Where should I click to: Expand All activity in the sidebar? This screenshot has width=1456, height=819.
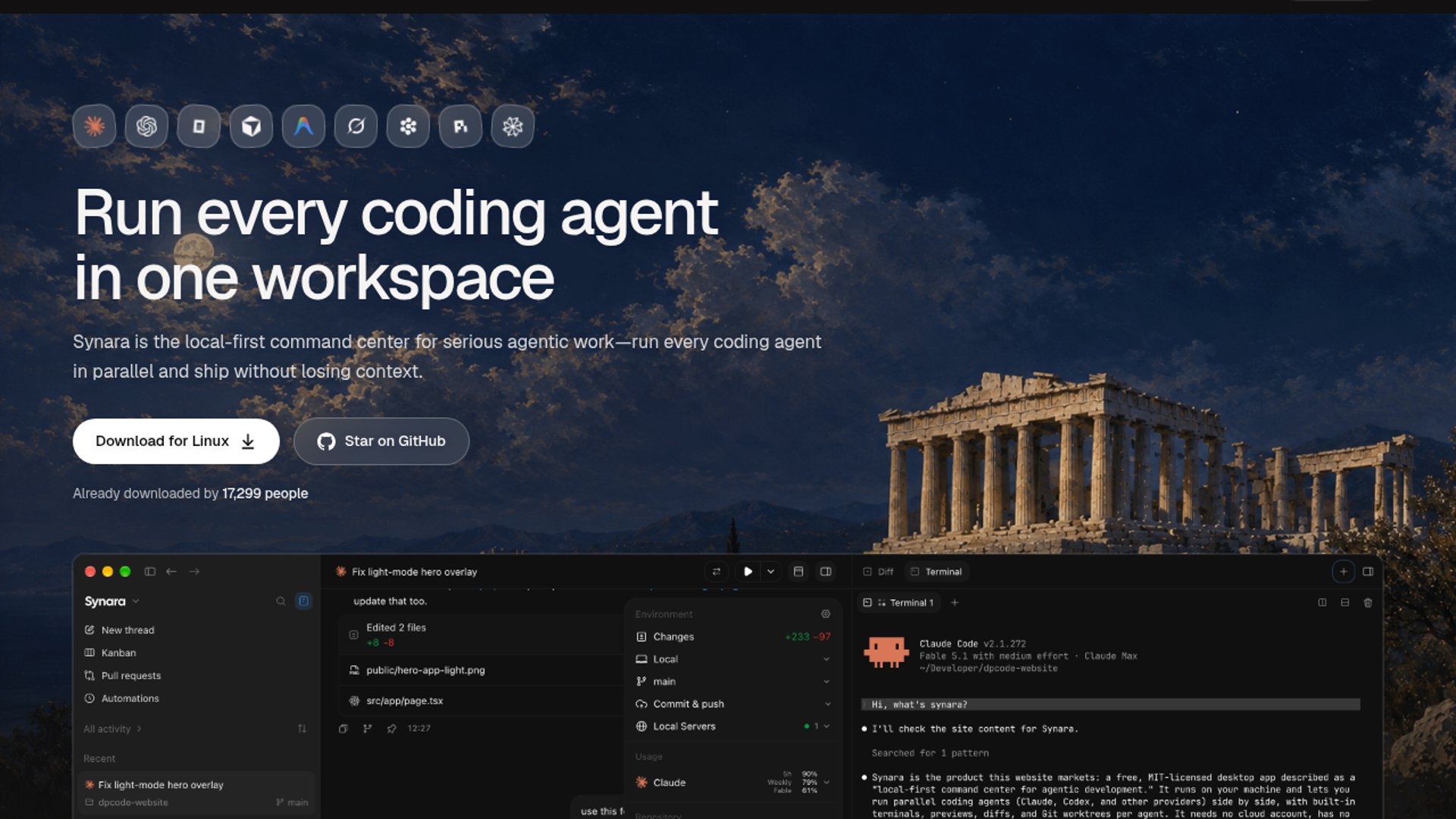tap(113, 729)
